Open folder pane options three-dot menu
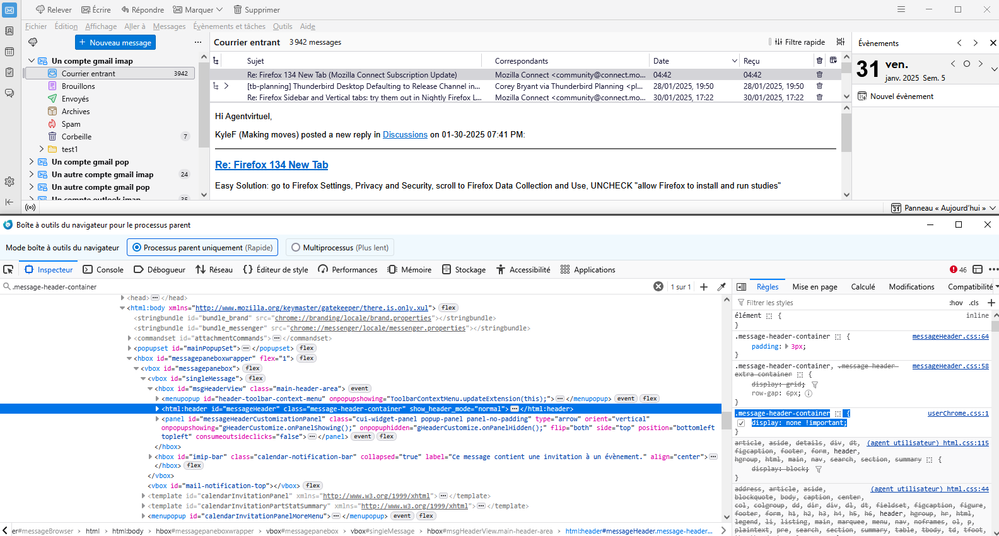The image size is (999, 536). click(x=198, y=42)
